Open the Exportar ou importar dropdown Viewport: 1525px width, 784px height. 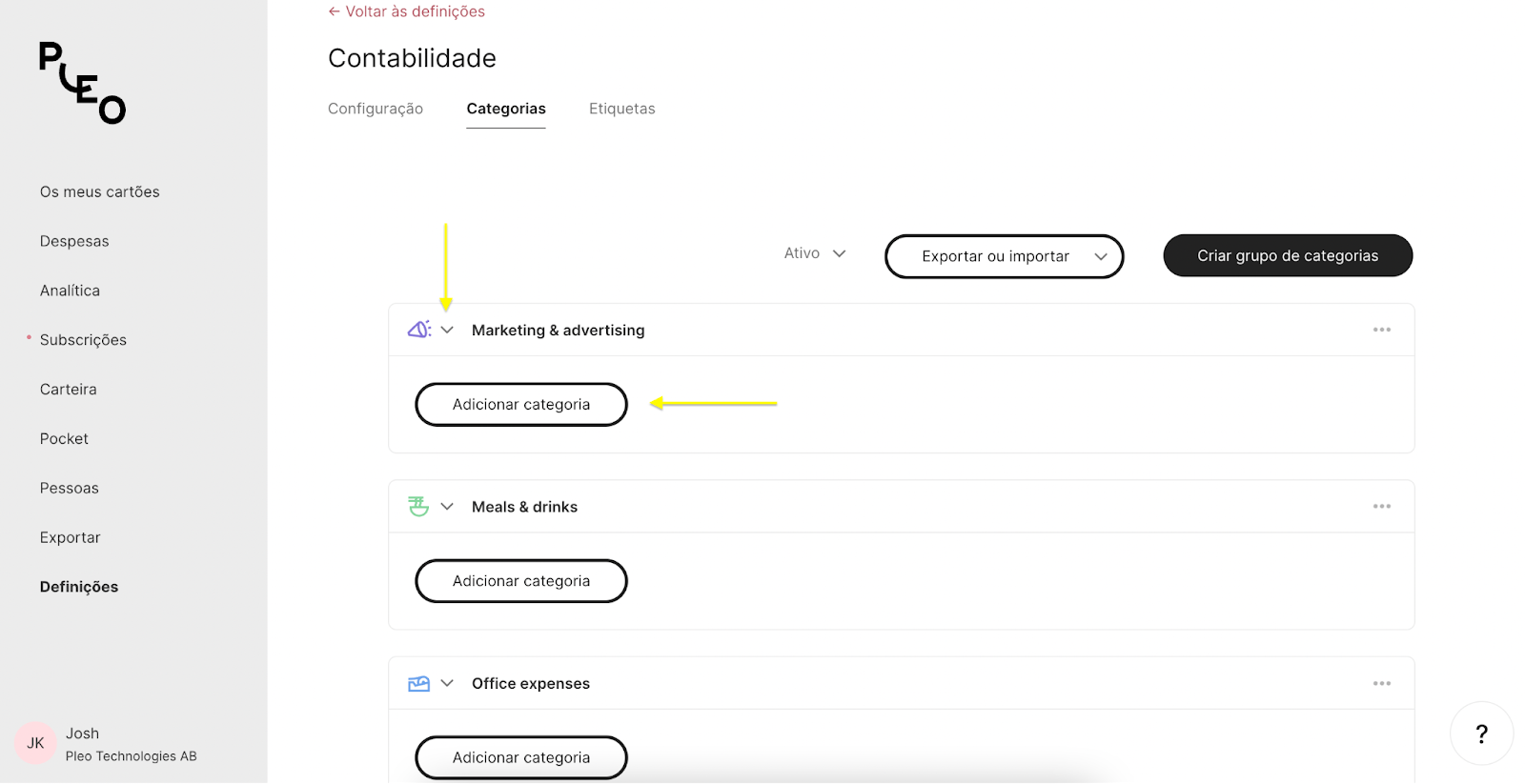coord(1005,256)
